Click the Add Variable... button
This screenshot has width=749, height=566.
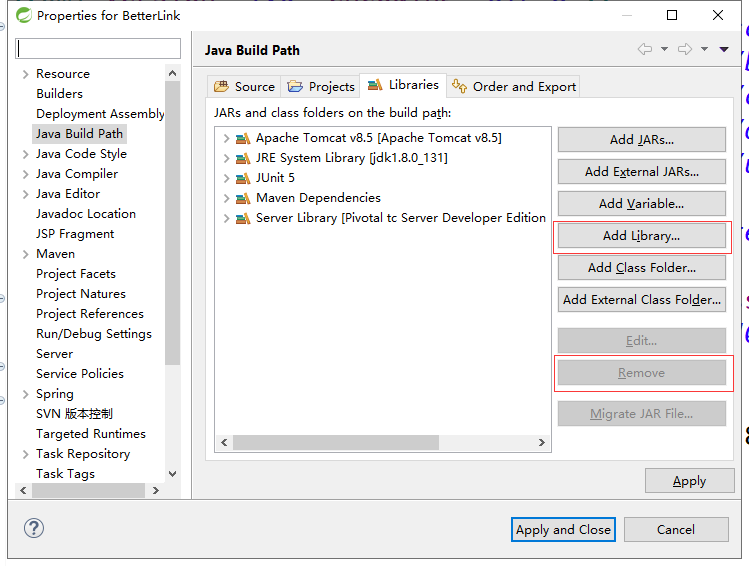[x=642, y=203]
